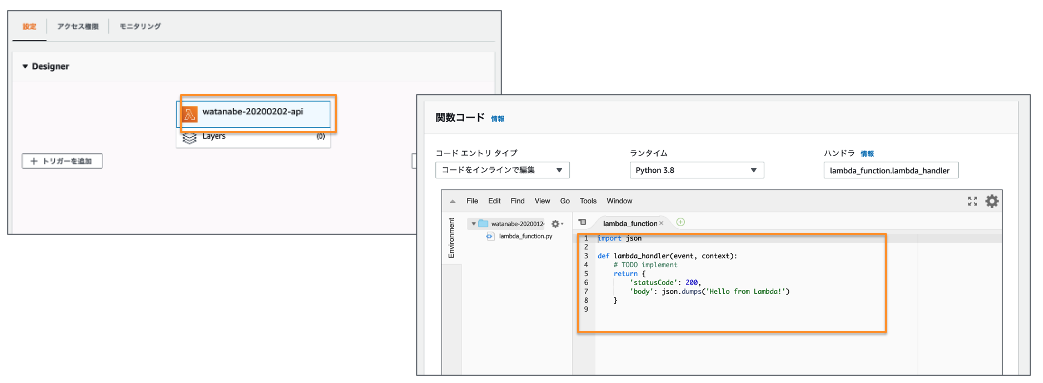The height and width of the screenshot is (383, 1043).
Task: Switch to the アクセス権限 tab
Action: (x=77, y=27)
